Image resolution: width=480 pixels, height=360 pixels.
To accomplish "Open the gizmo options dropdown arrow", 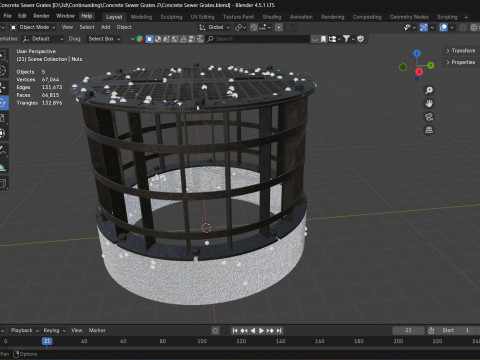I will coord(432,27).
